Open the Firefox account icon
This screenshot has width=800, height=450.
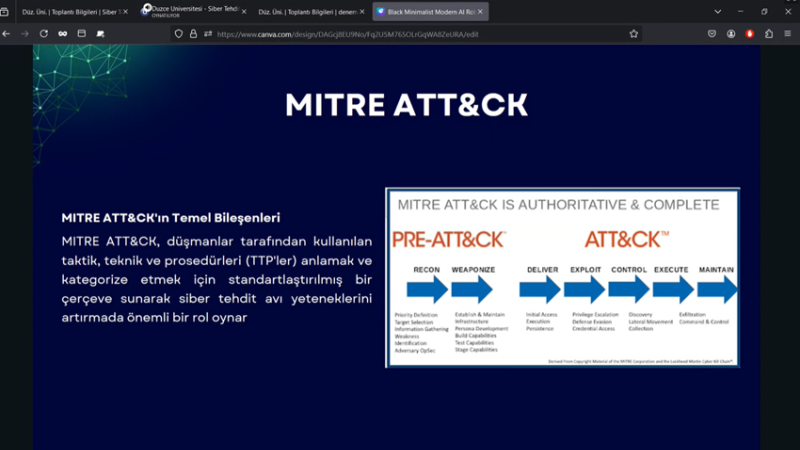[731, 34]
